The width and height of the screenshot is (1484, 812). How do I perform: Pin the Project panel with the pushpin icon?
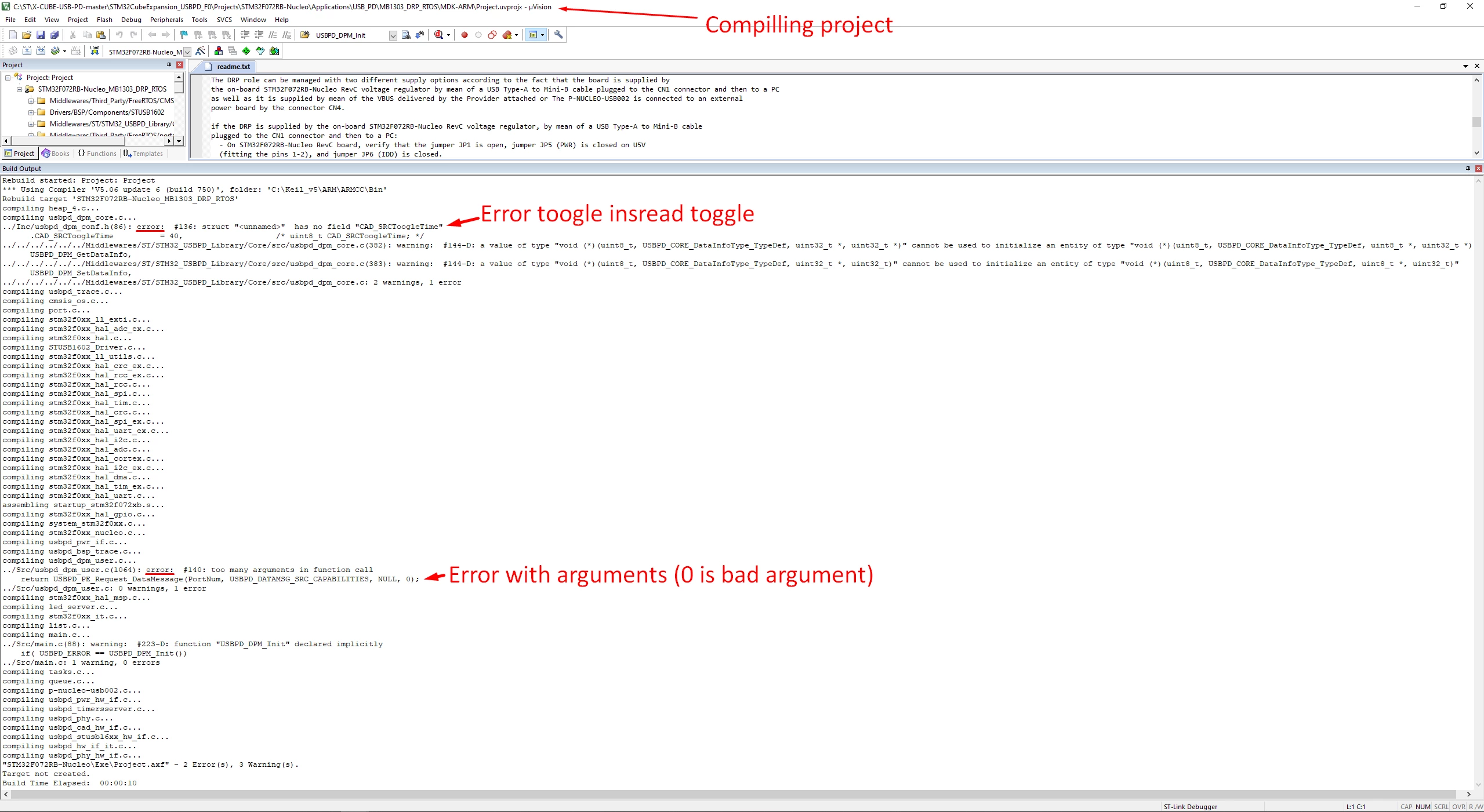(x=169, y=65)
